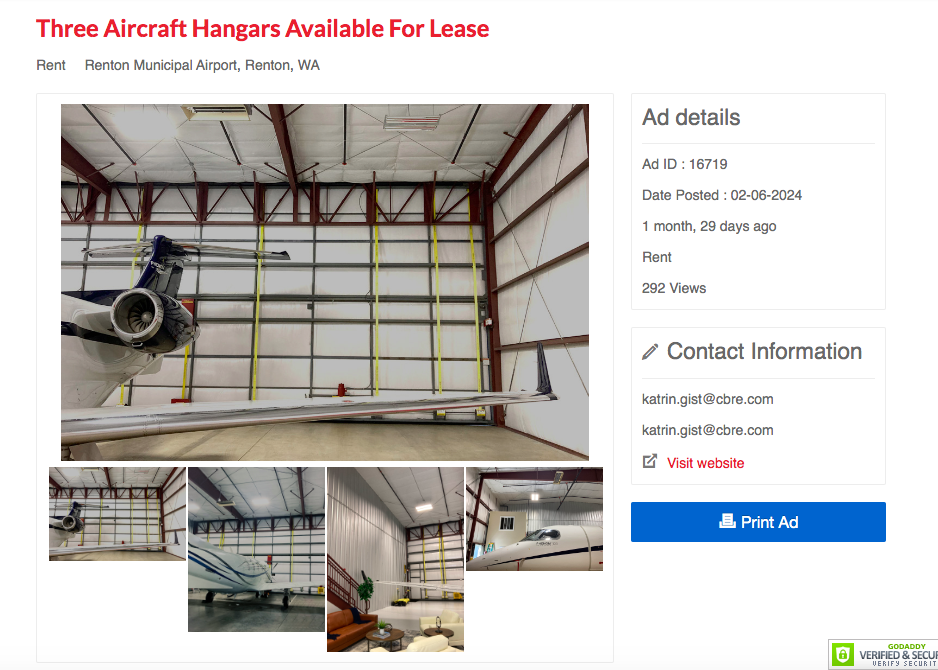Viewport: 938px width, 670px height.
Task: Select the lounge with orange sofa thumbnail
Action: (x=395, y=559)
